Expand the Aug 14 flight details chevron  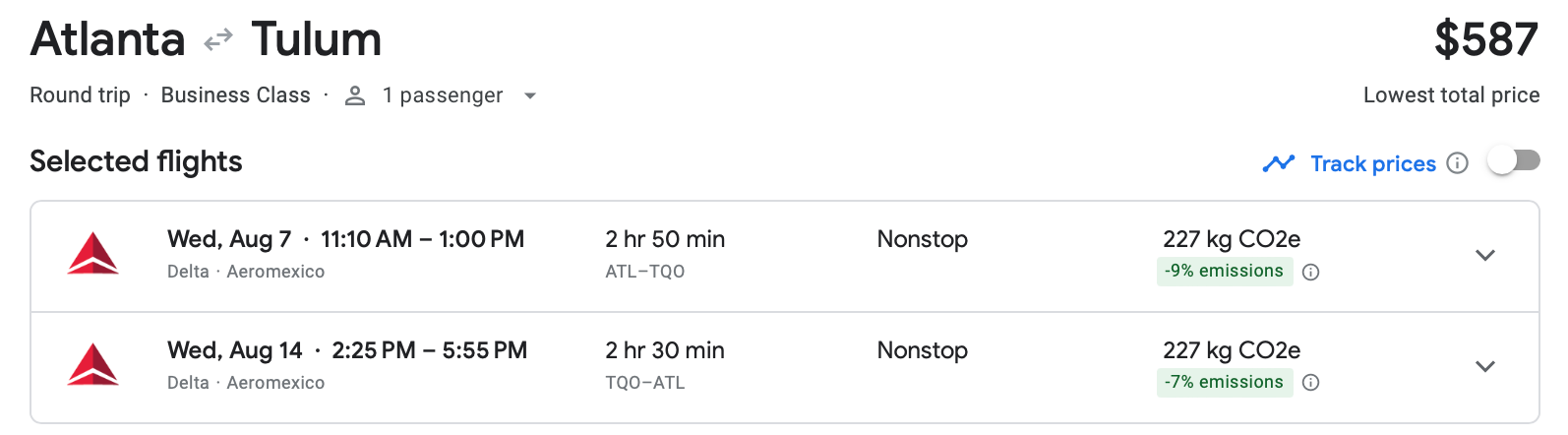(x=1484, y=366)
